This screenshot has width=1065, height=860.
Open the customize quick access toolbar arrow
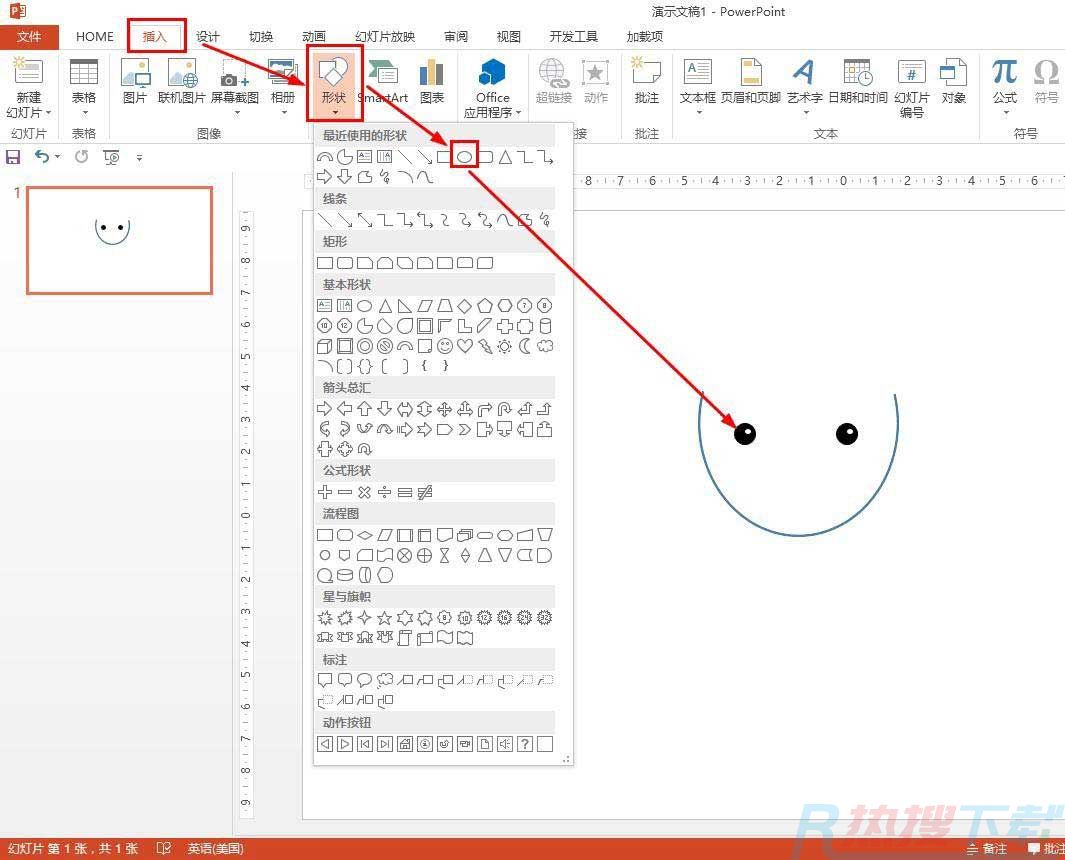point(139,157)
